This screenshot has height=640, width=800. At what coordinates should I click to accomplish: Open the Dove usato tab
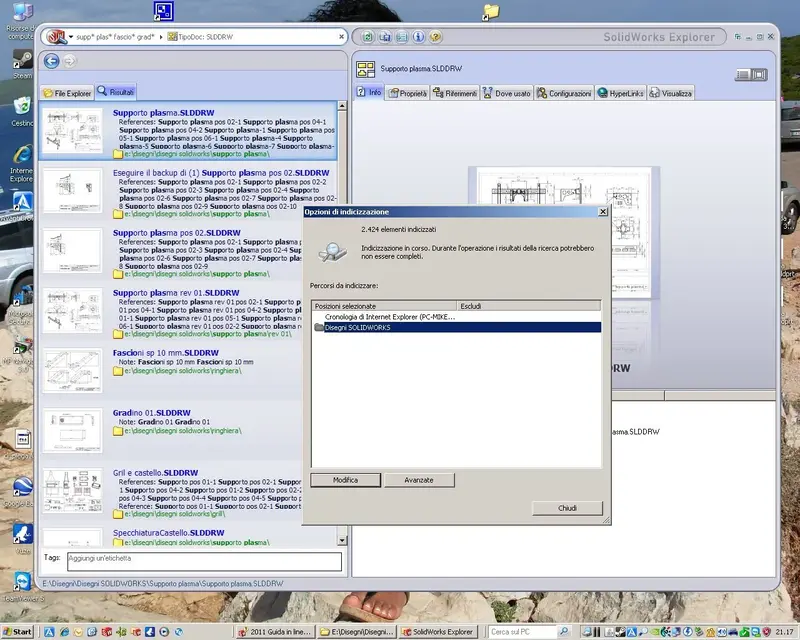(507, 93)
